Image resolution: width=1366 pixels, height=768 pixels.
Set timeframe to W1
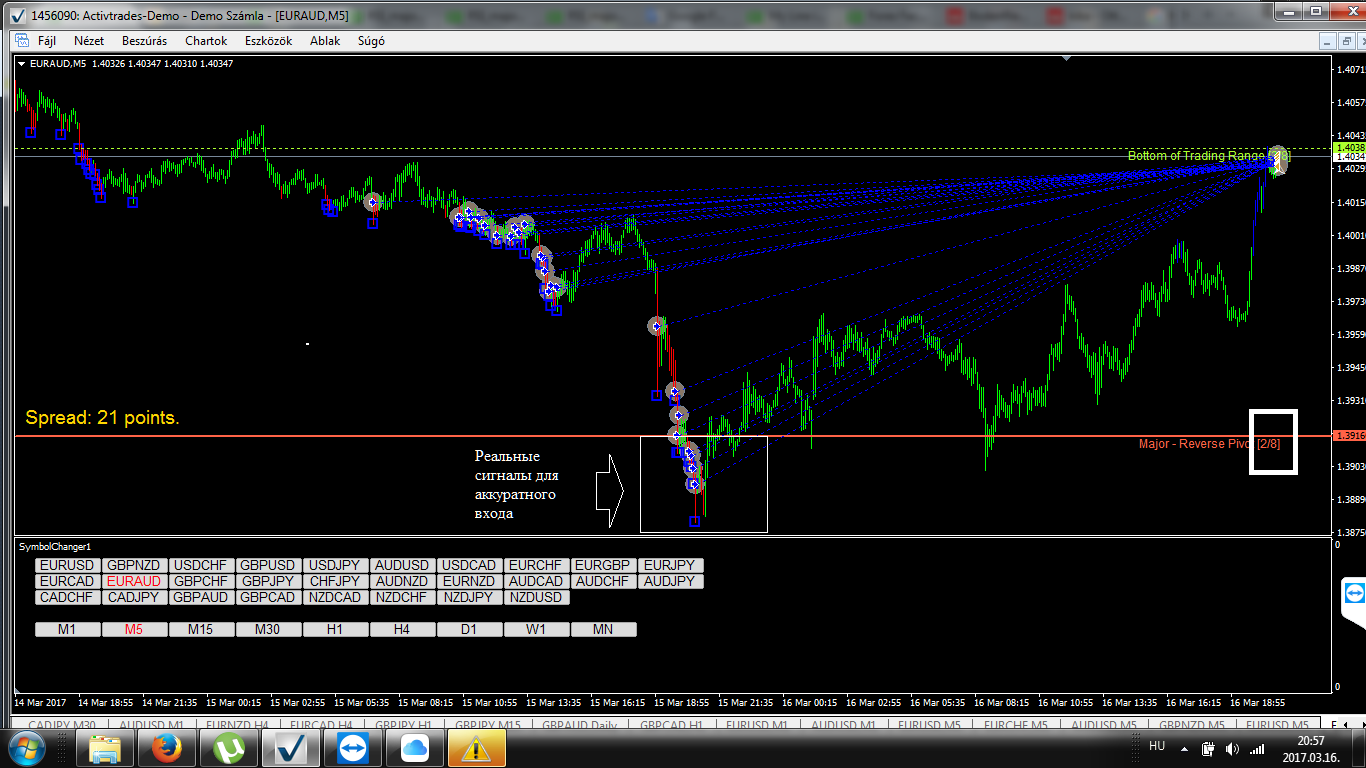click(537, 630)
